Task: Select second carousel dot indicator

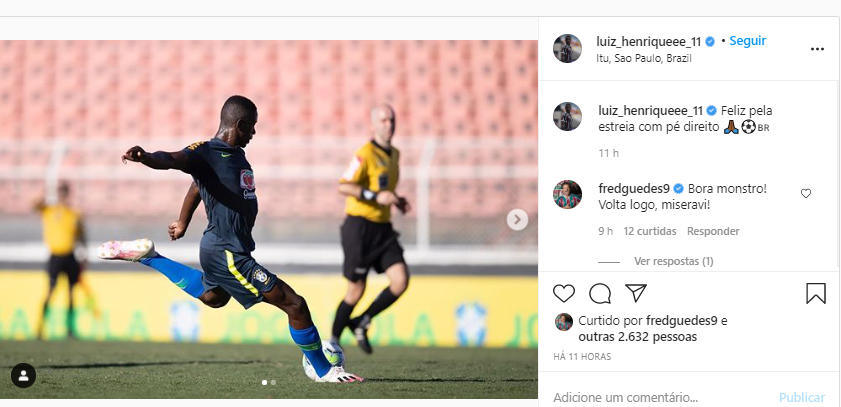Action: [274, 382]
